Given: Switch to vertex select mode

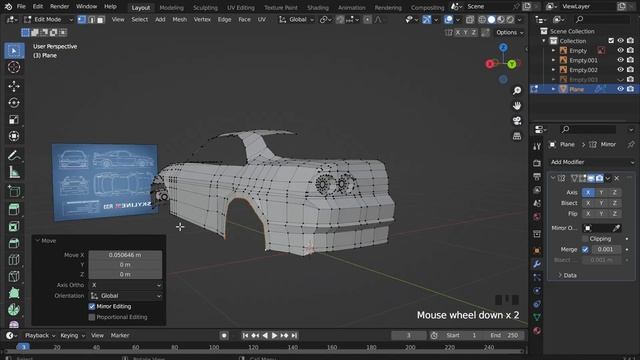Looking at the screenshot, I should [x=82, y=20].
